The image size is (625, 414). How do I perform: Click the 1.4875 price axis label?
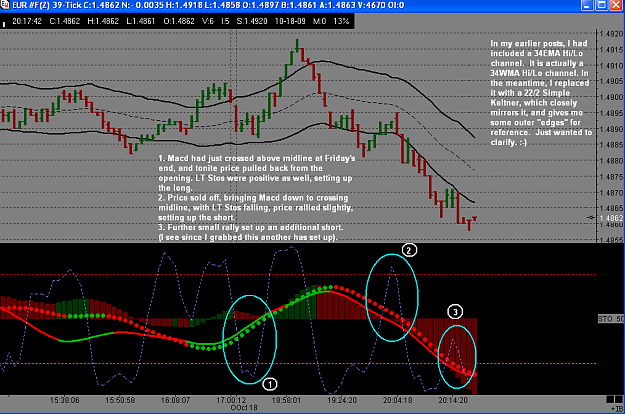(611, 177)
